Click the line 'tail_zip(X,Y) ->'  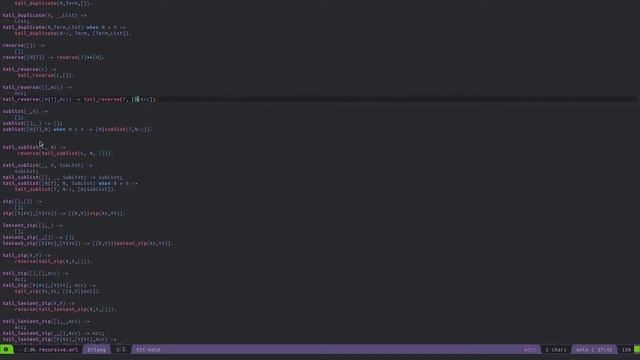pos(27,255)
